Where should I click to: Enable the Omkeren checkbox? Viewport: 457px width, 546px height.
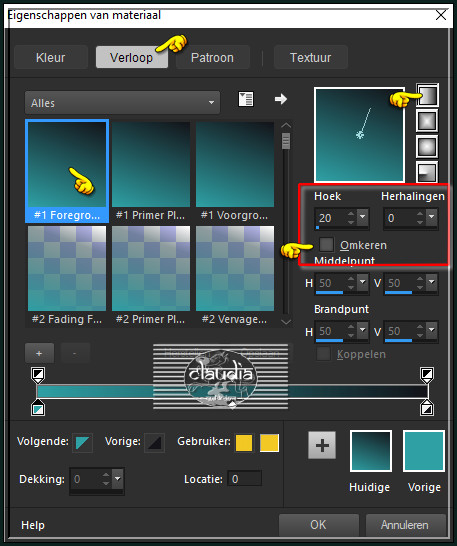[326, 244]
